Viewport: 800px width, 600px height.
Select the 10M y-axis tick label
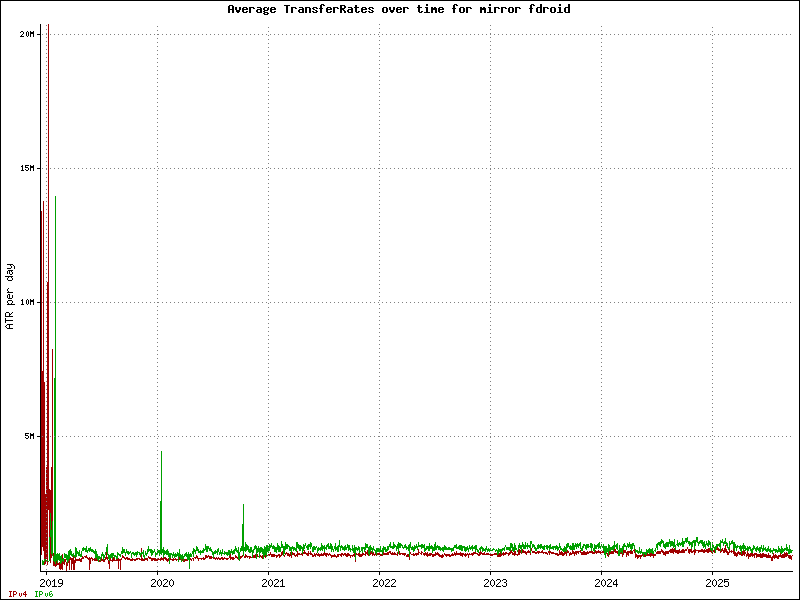[x=27, y=302]
